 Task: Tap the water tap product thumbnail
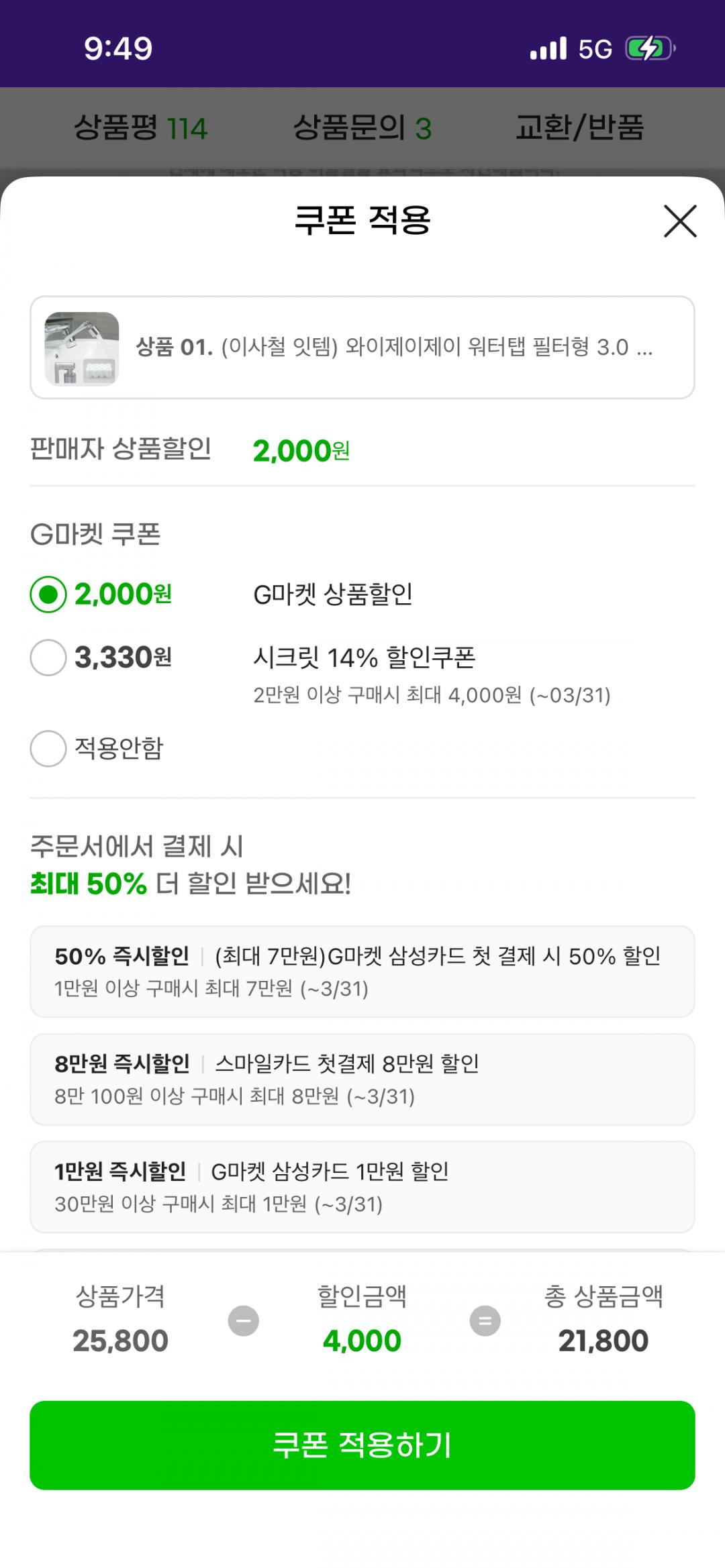[x=82, y=348]
